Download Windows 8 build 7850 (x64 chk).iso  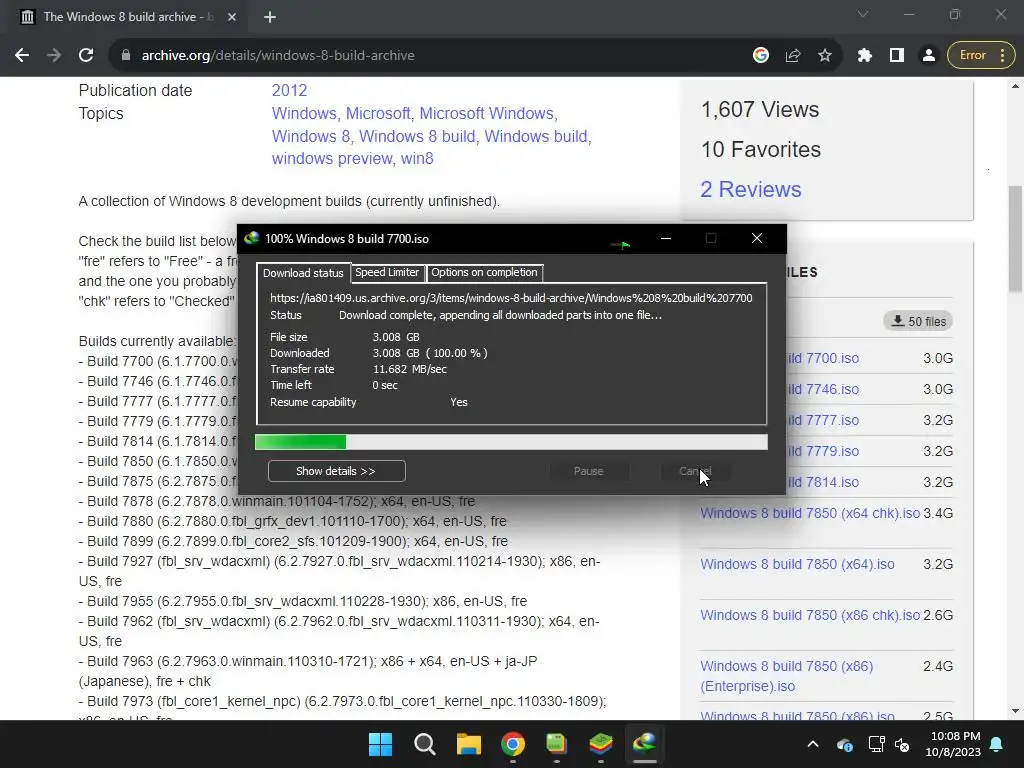tap(810, 513)
